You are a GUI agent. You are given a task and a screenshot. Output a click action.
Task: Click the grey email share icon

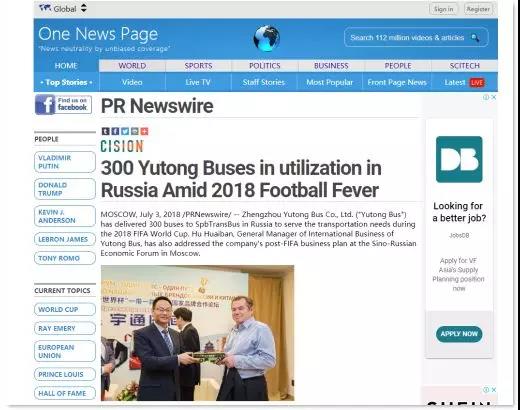(x=135, y=131)
